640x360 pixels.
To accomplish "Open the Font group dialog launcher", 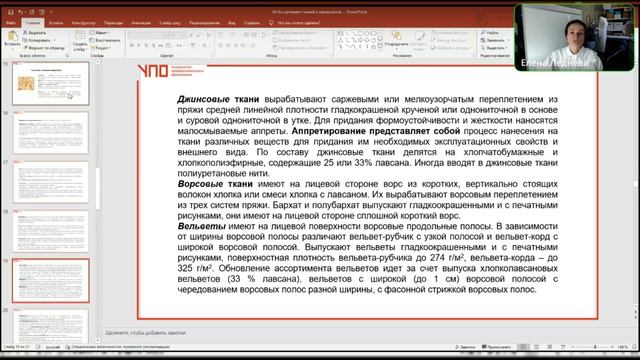I will [x=213, y=56].
